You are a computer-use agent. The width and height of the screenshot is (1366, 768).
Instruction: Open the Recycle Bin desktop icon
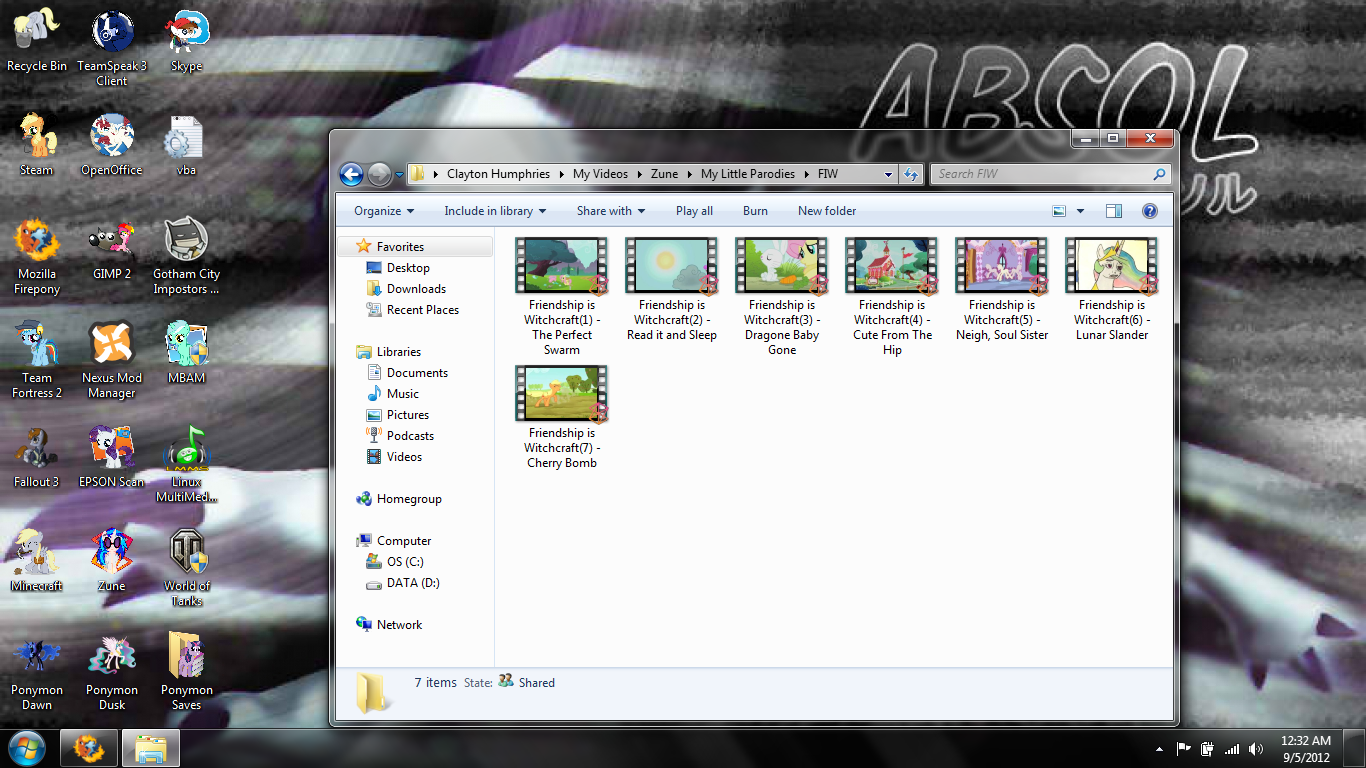[37, 41]
